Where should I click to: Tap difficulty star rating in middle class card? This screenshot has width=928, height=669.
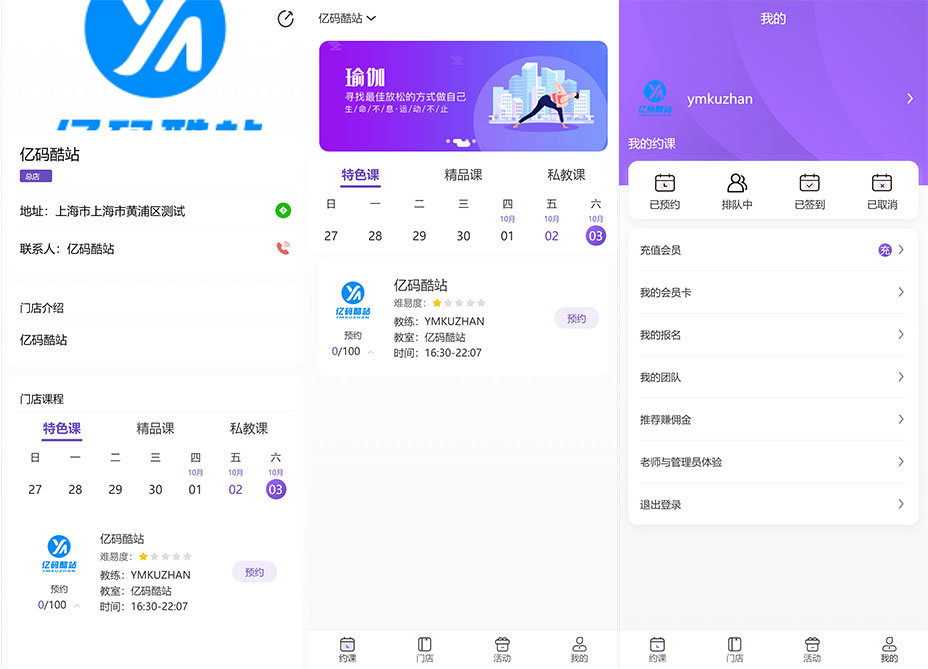click(x=459, y=303)
